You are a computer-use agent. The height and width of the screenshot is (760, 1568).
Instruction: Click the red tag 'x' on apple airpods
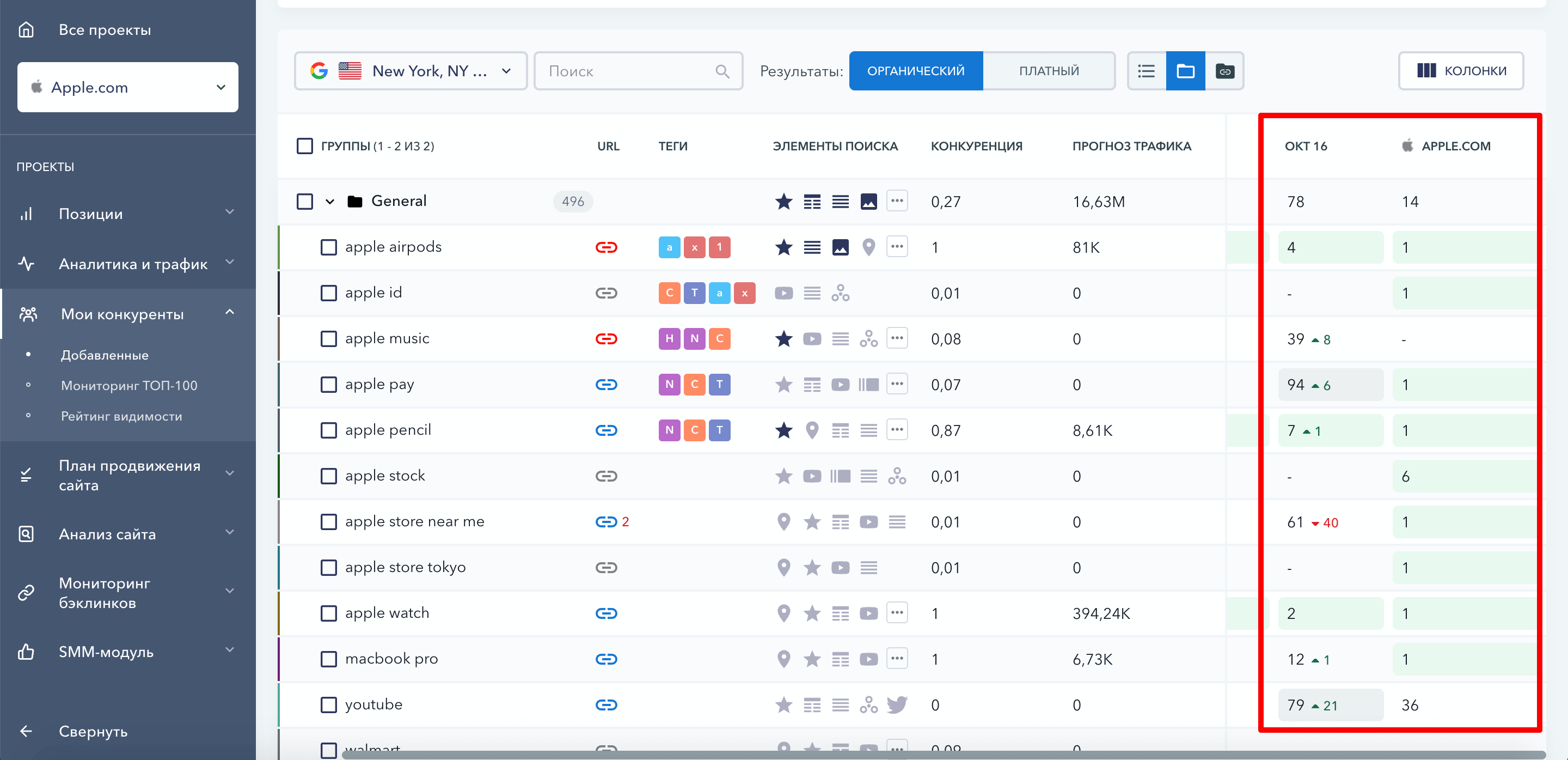[x=694, y=247]
